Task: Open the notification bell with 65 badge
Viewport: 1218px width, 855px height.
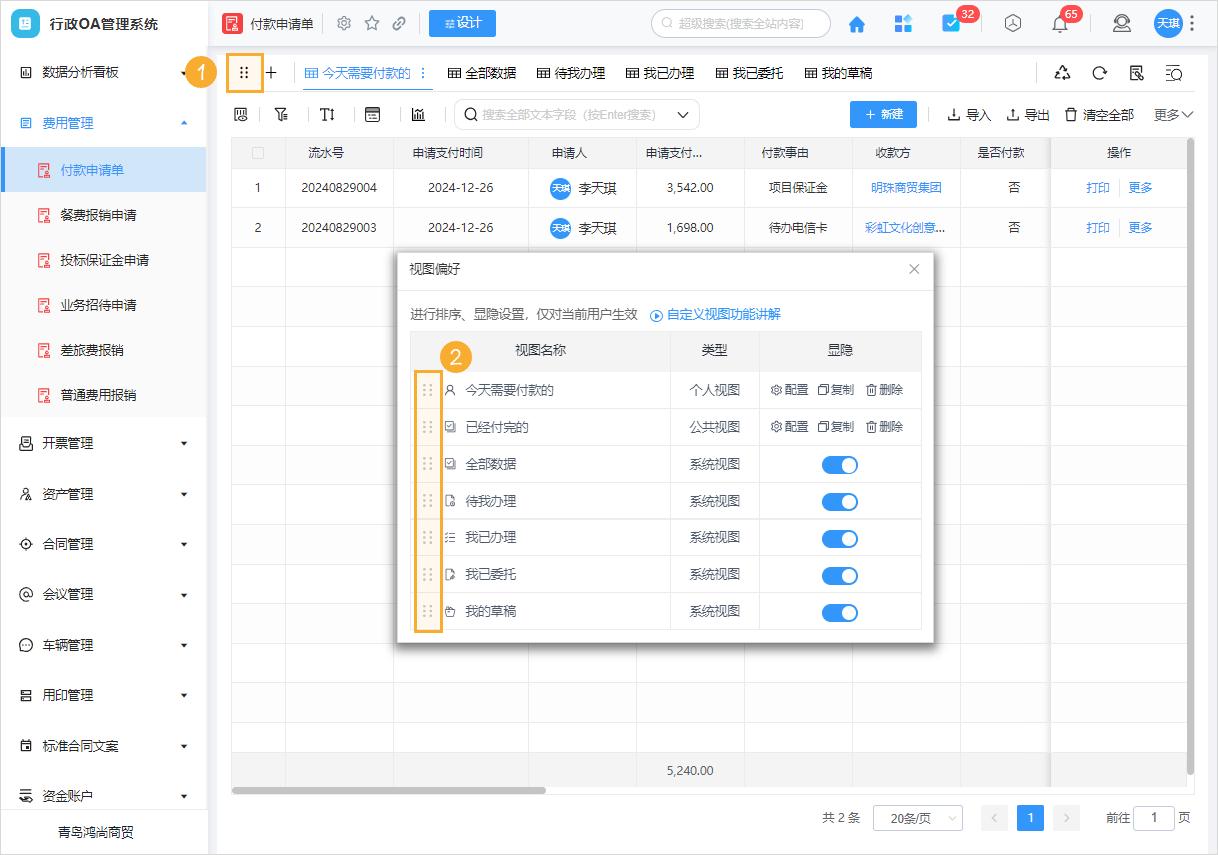Action: point(1060,22)
